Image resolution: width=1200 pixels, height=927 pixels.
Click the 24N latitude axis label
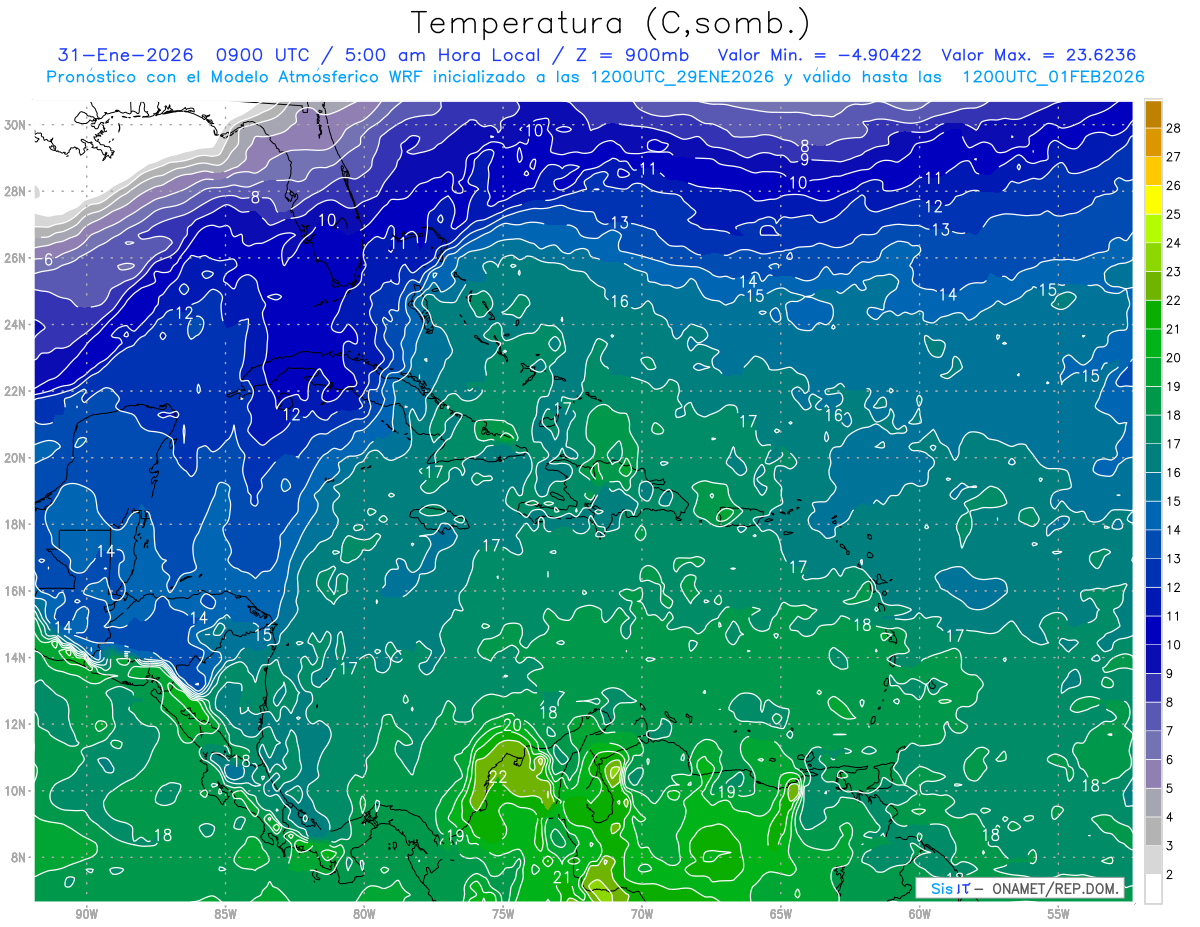click(16, 325)
